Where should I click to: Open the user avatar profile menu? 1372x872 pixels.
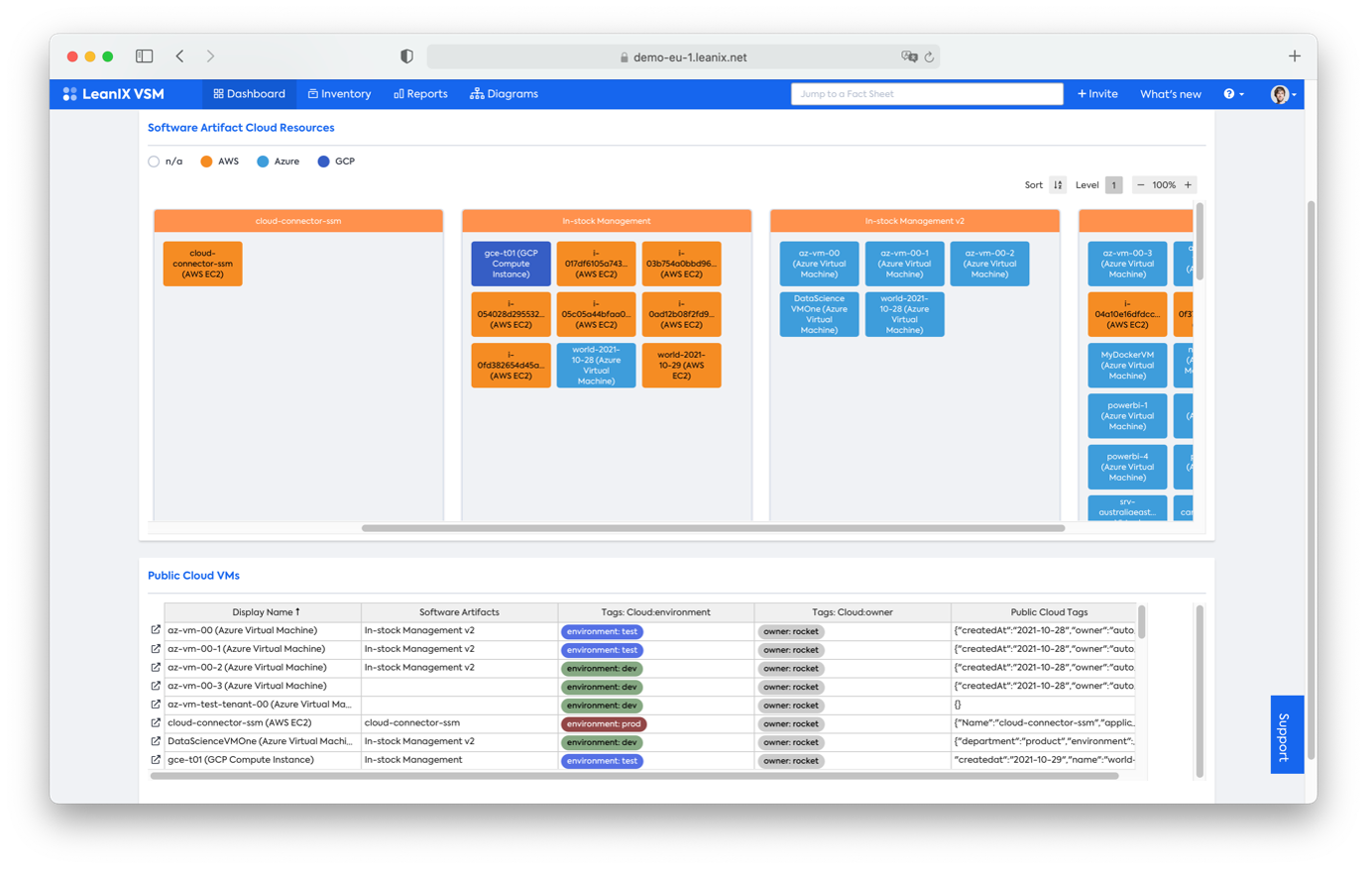coord(1283,94)
